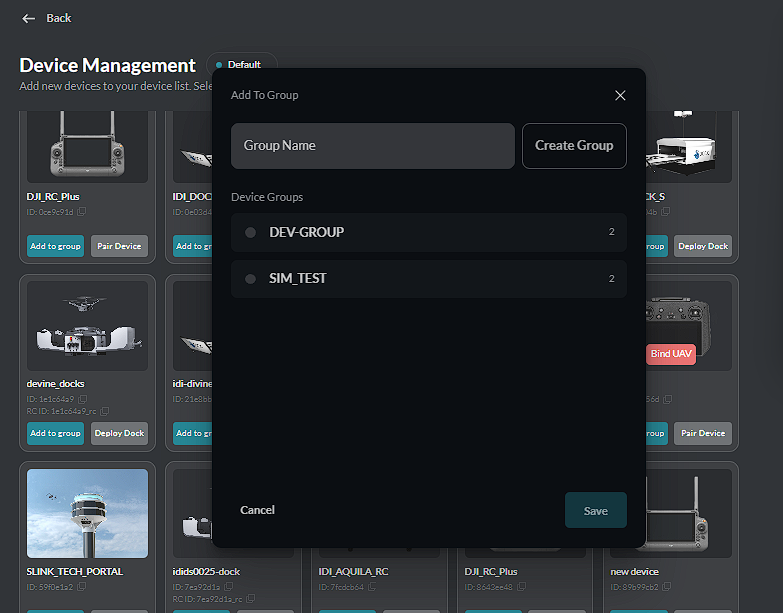Pair Device for DJI_RC_Plus ID 0ce9c91d
Screen dimensions: 783x613
tap(119, 246)
